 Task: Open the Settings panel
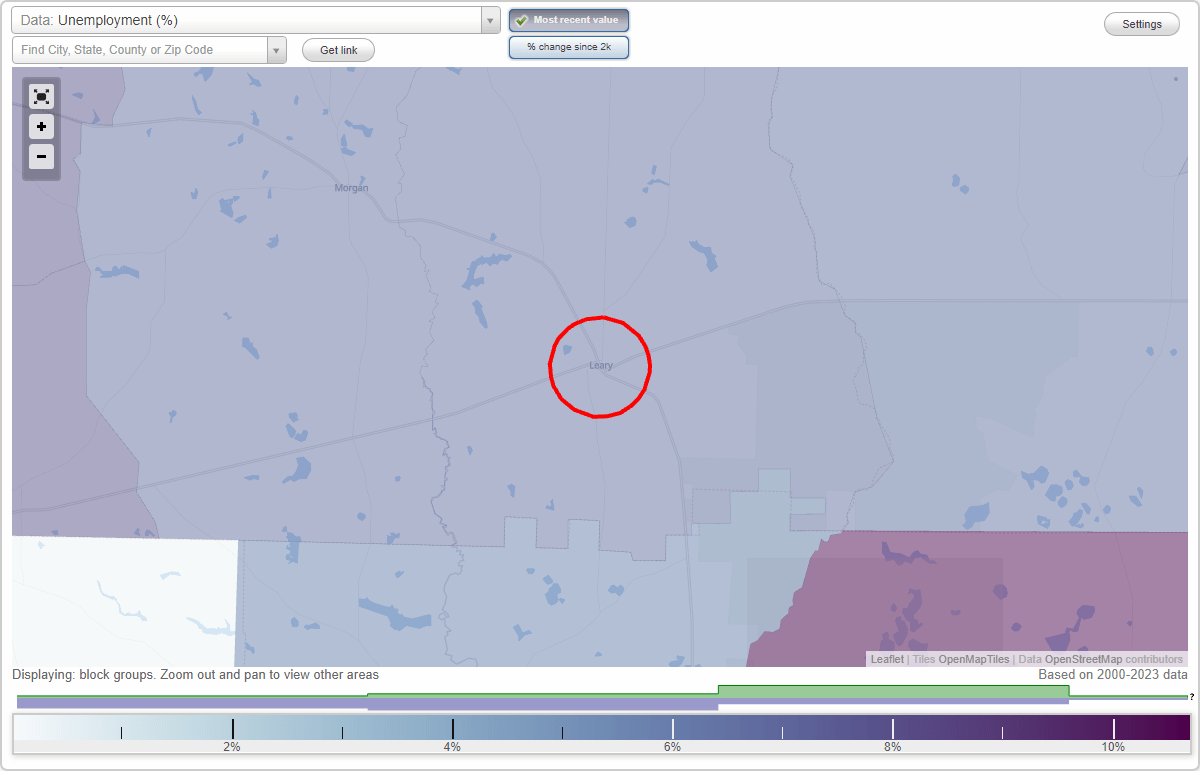pyautogui.click(x=1141, y=23)
